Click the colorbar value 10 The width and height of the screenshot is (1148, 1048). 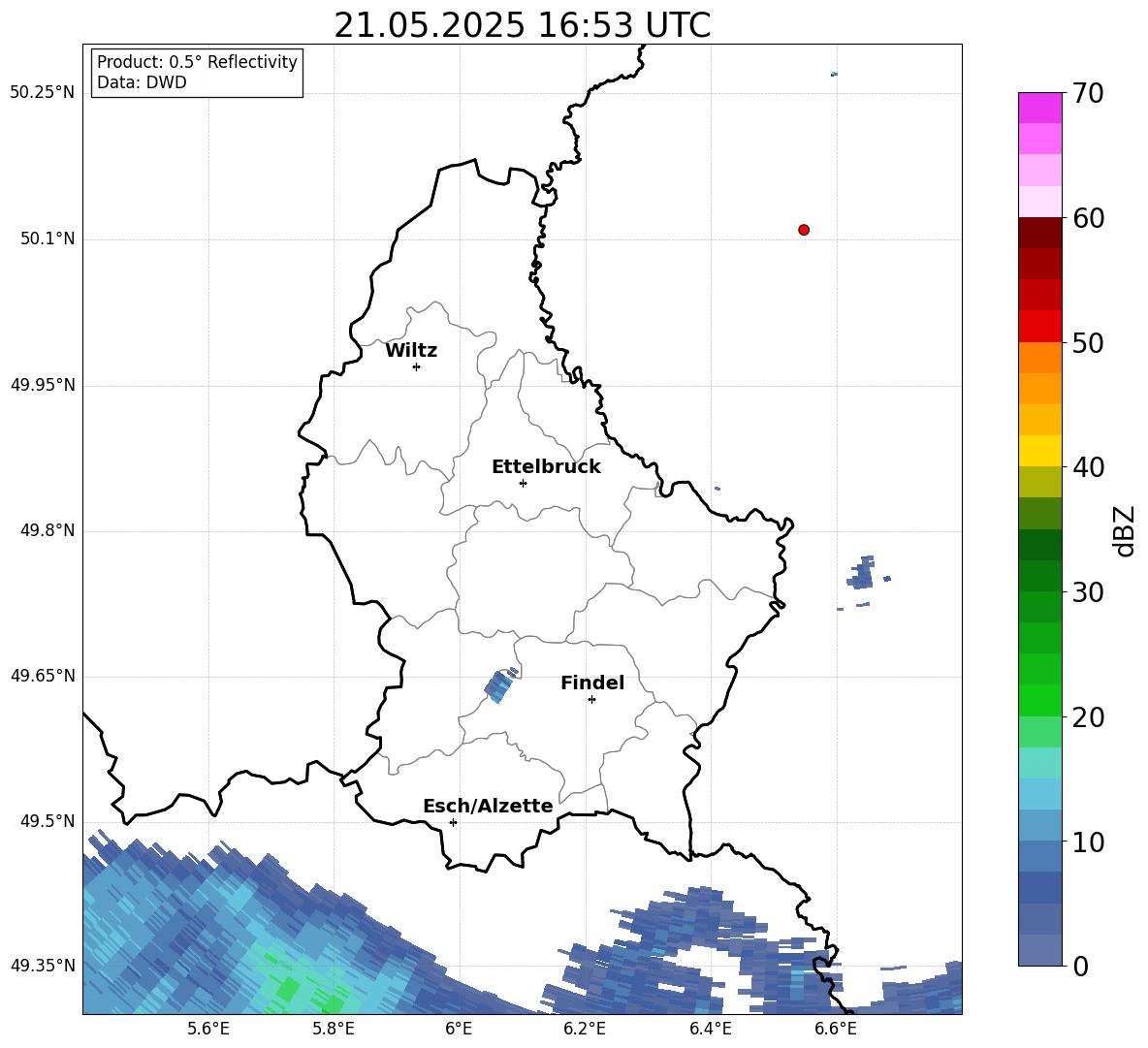point(1088,842)
